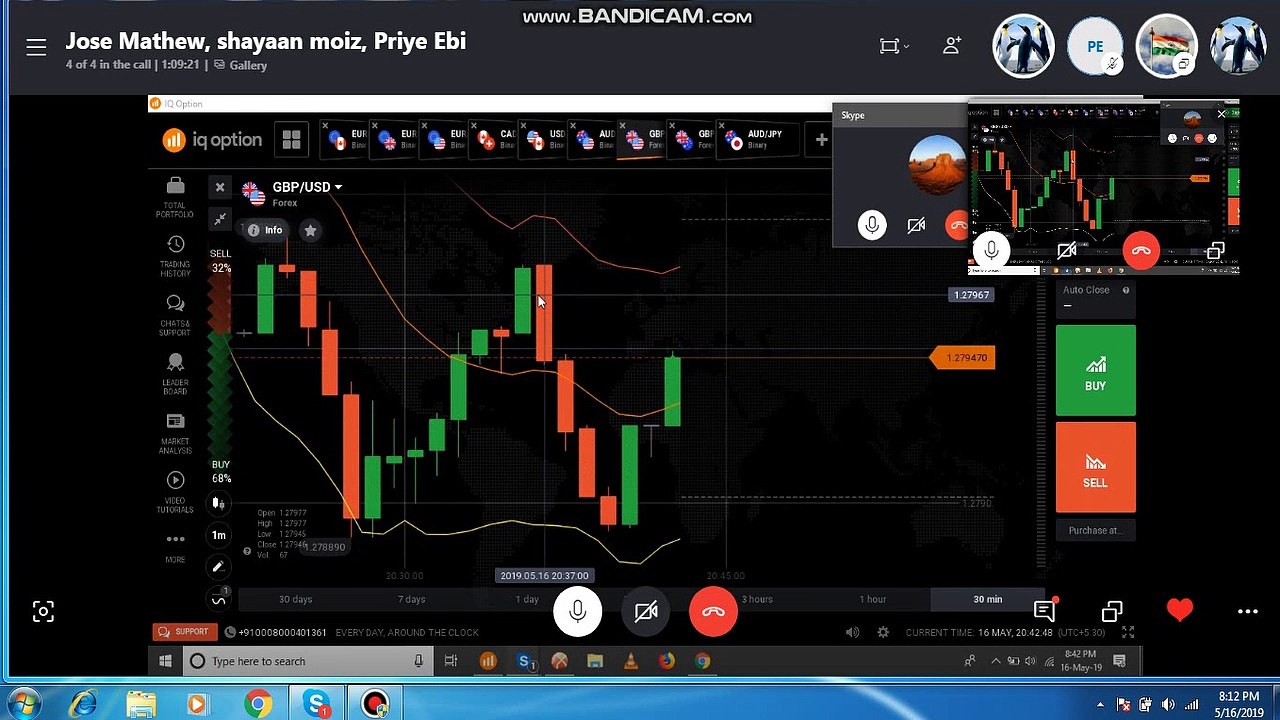Open Trading History in sidebar
Screen dimensions: 1280x720
[175, 257]
